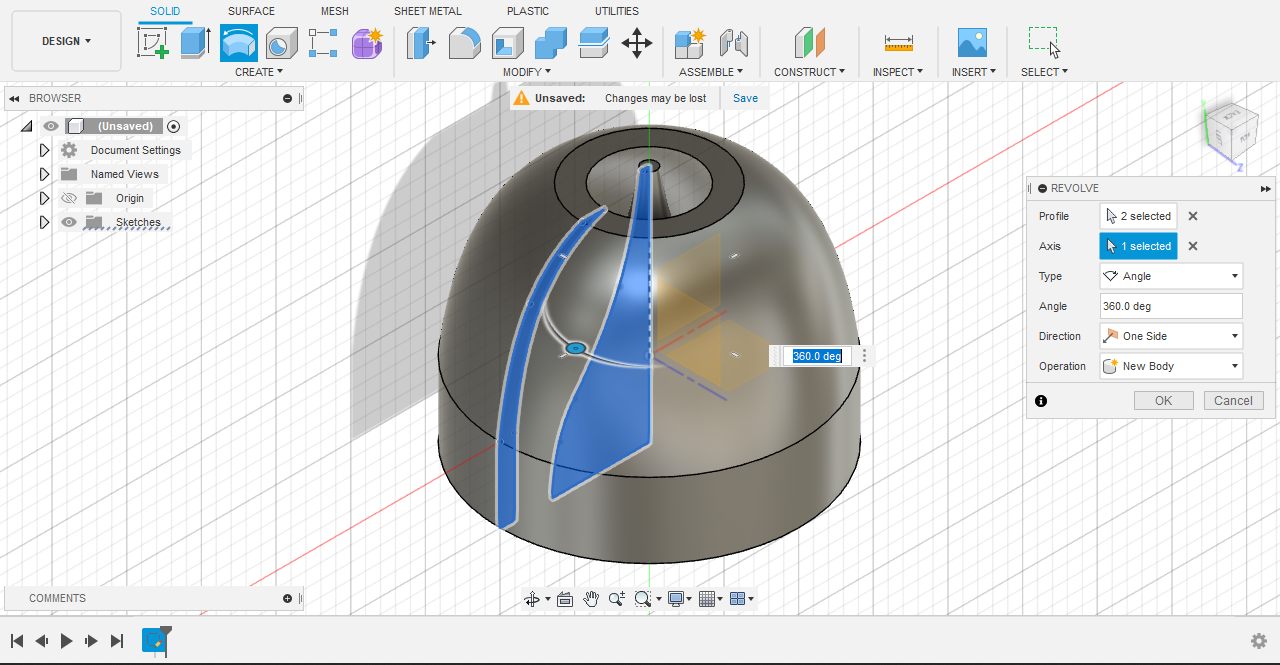
Task: Click the Angle input field in Revolve panel
Action: pyautogui.click(x=1171, y=306)
